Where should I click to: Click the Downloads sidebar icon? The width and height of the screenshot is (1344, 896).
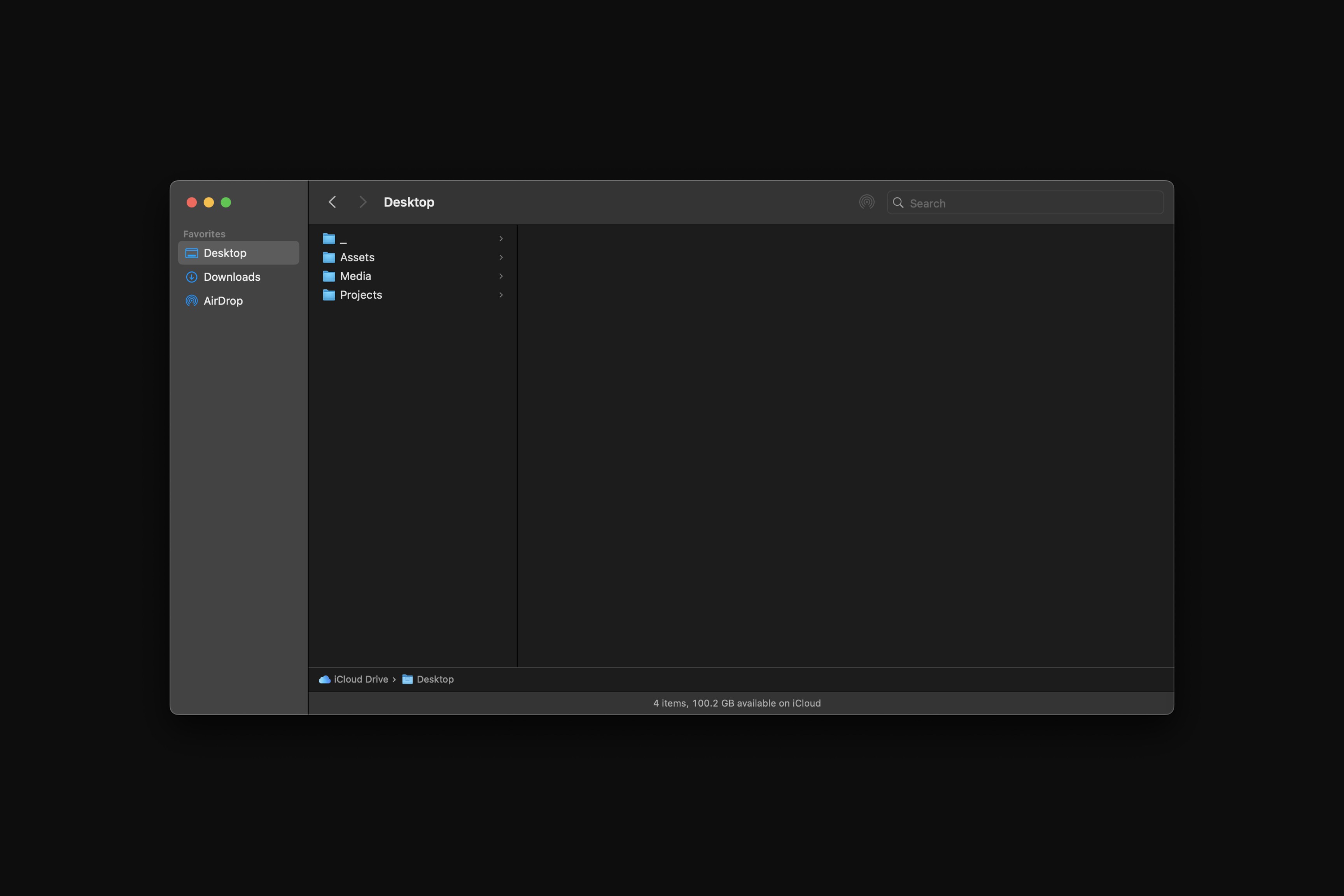pyautogui.click(x=191, y=277)
